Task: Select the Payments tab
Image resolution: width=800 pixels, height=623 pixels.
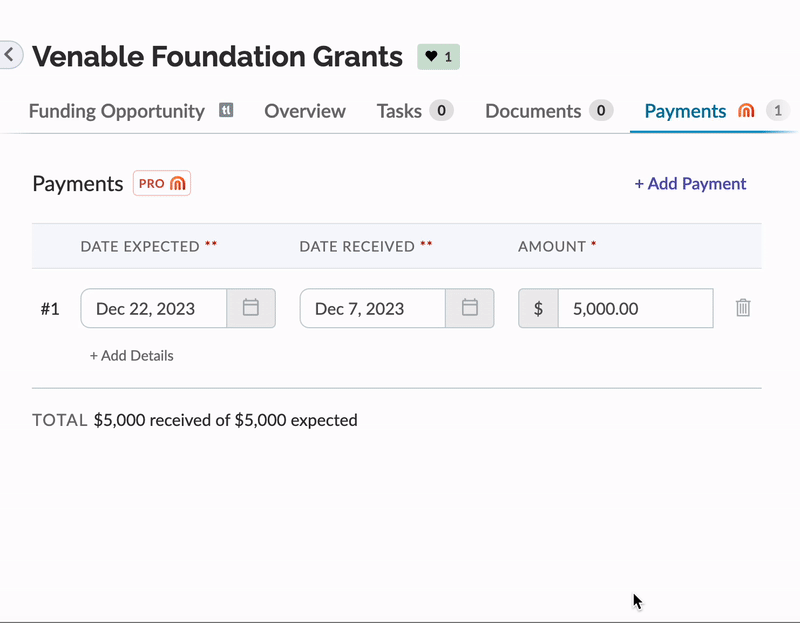Action: 685,111
